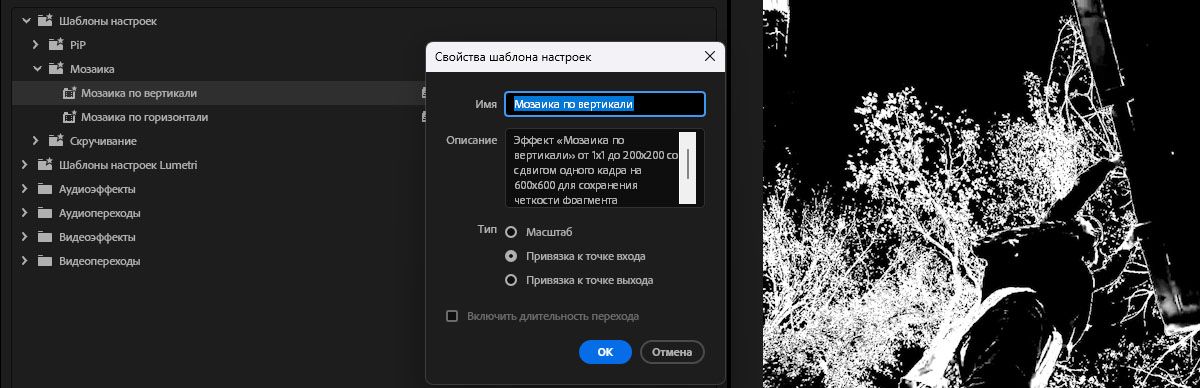Close the Свойства шаблона настроек dialog
1200x388 pixels.
tap(710, 57)
